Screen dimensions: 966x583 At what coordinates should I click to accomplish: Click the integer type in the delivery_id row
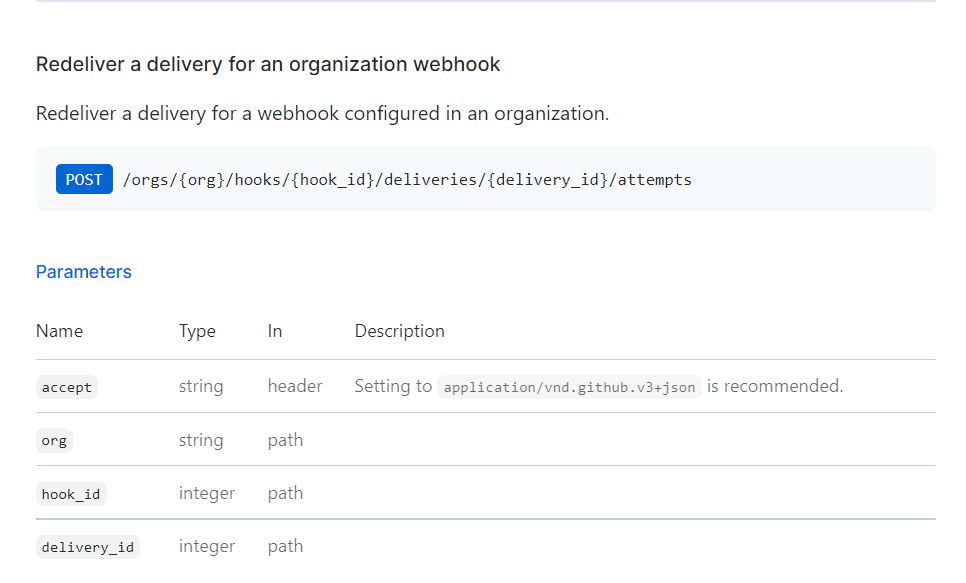207,546
